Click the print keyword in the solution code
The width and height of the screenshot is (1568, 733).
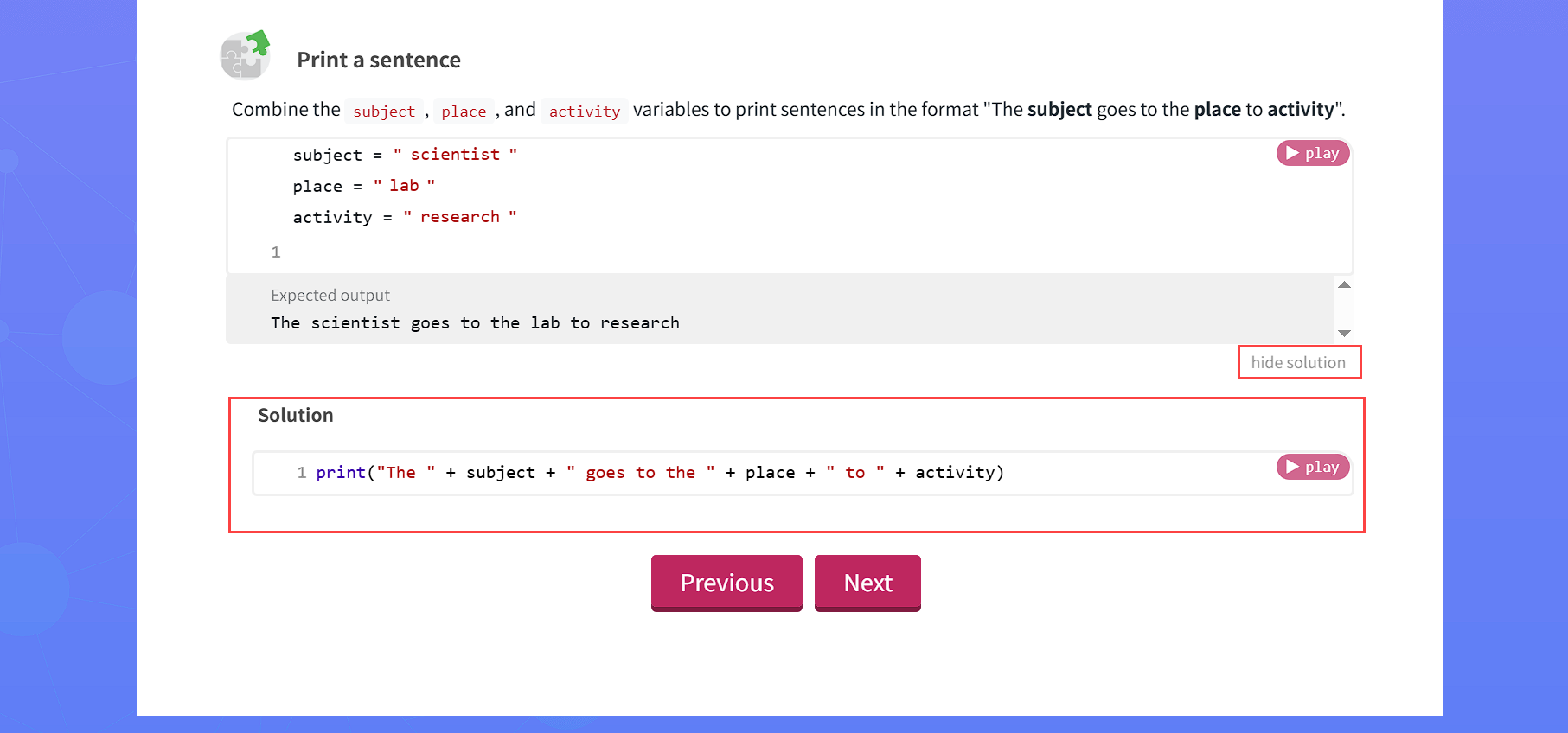341,472
